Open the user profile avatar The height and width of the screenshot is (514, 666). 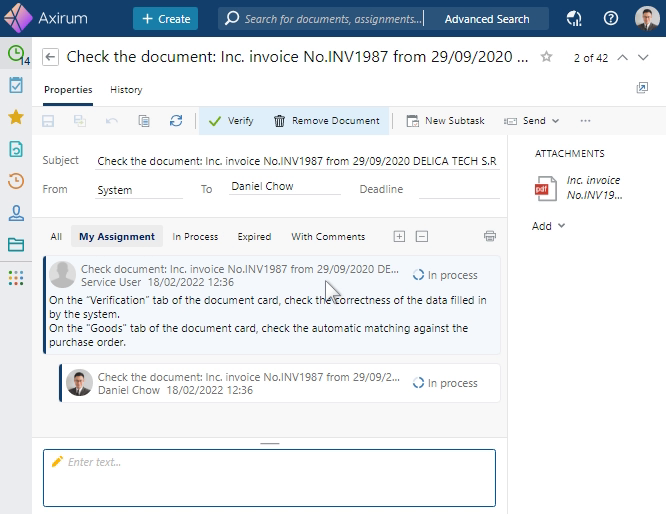(x=647, y=18)
